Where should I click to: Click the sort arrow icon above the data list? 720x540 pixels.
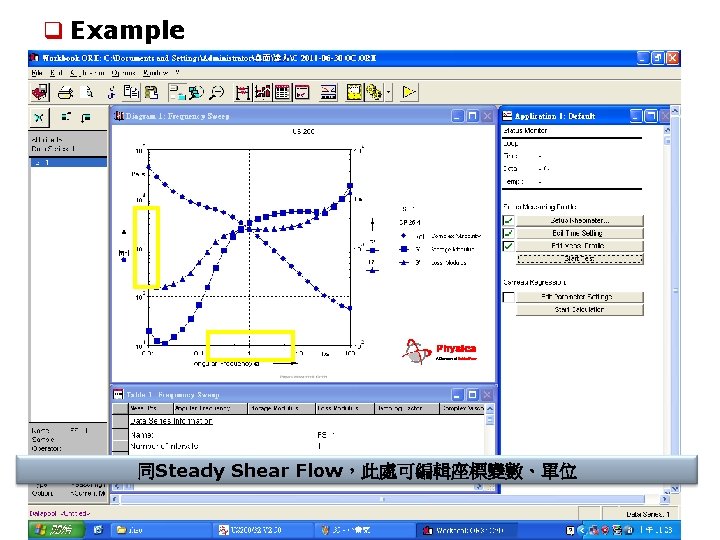pos(86,118)
